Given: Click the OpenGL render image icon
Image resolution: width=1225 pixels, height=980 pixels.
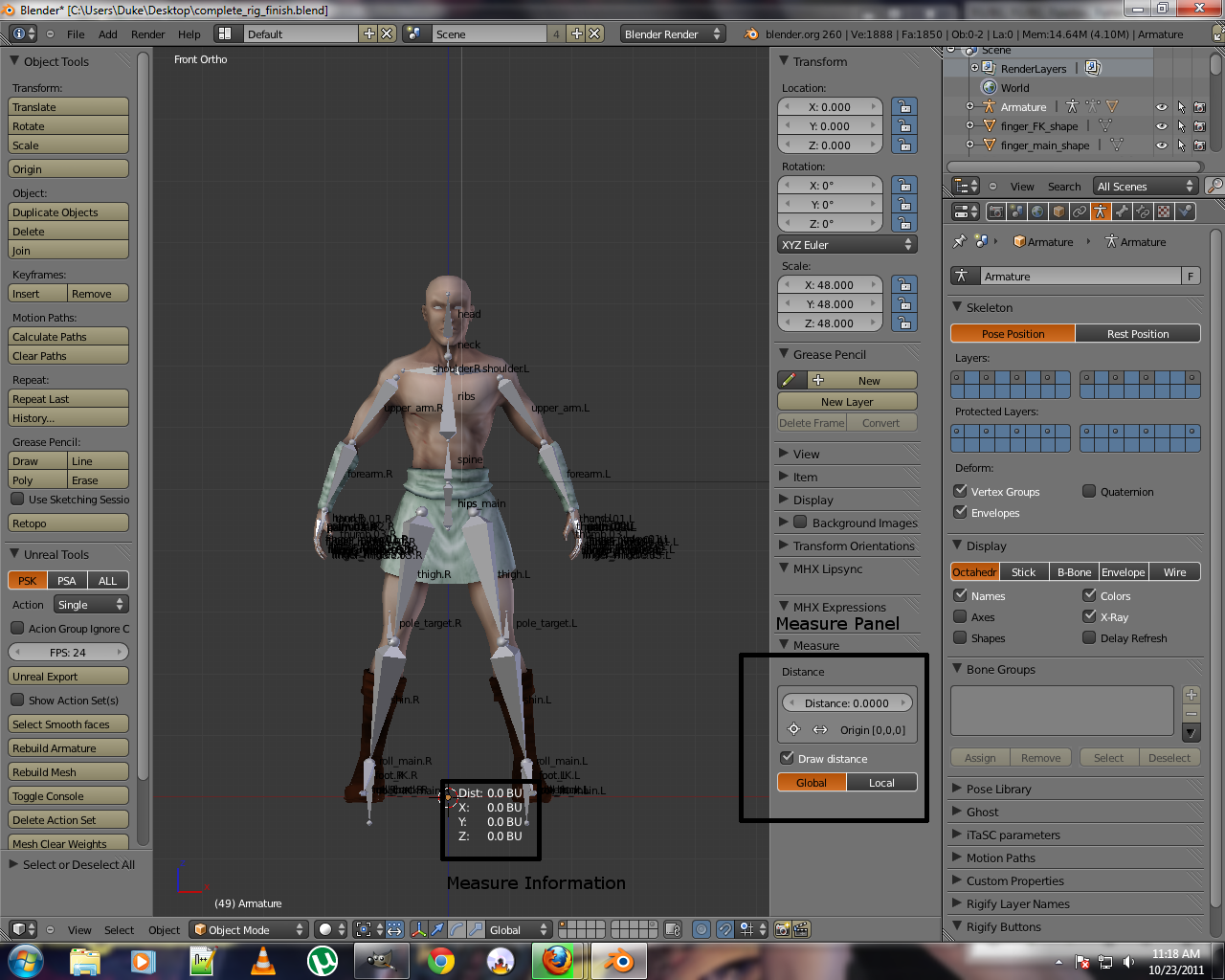Looking at the screenshot, I should 783,929.
